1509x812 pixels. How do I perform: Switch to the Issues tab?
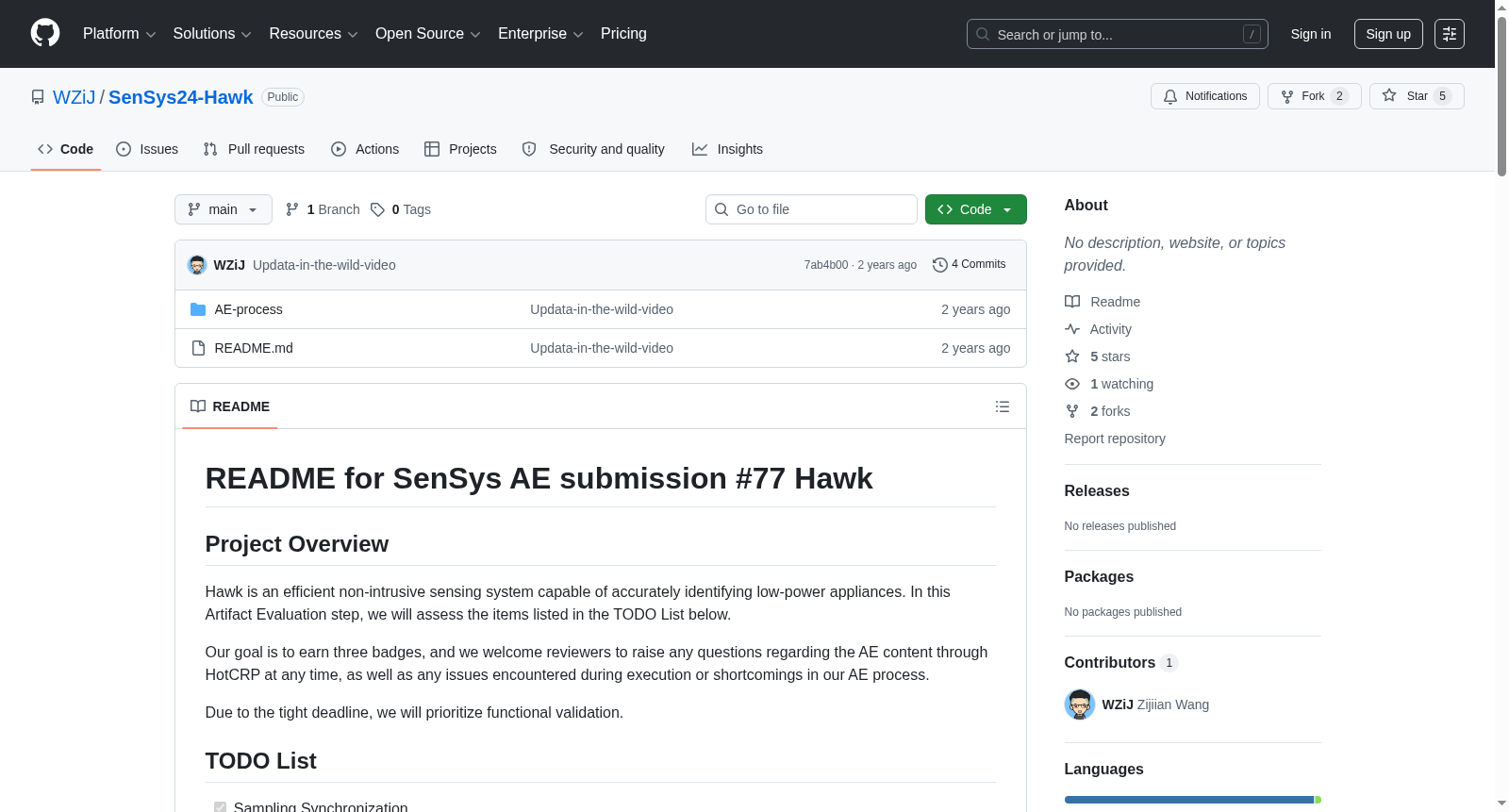tap(147, 149)
